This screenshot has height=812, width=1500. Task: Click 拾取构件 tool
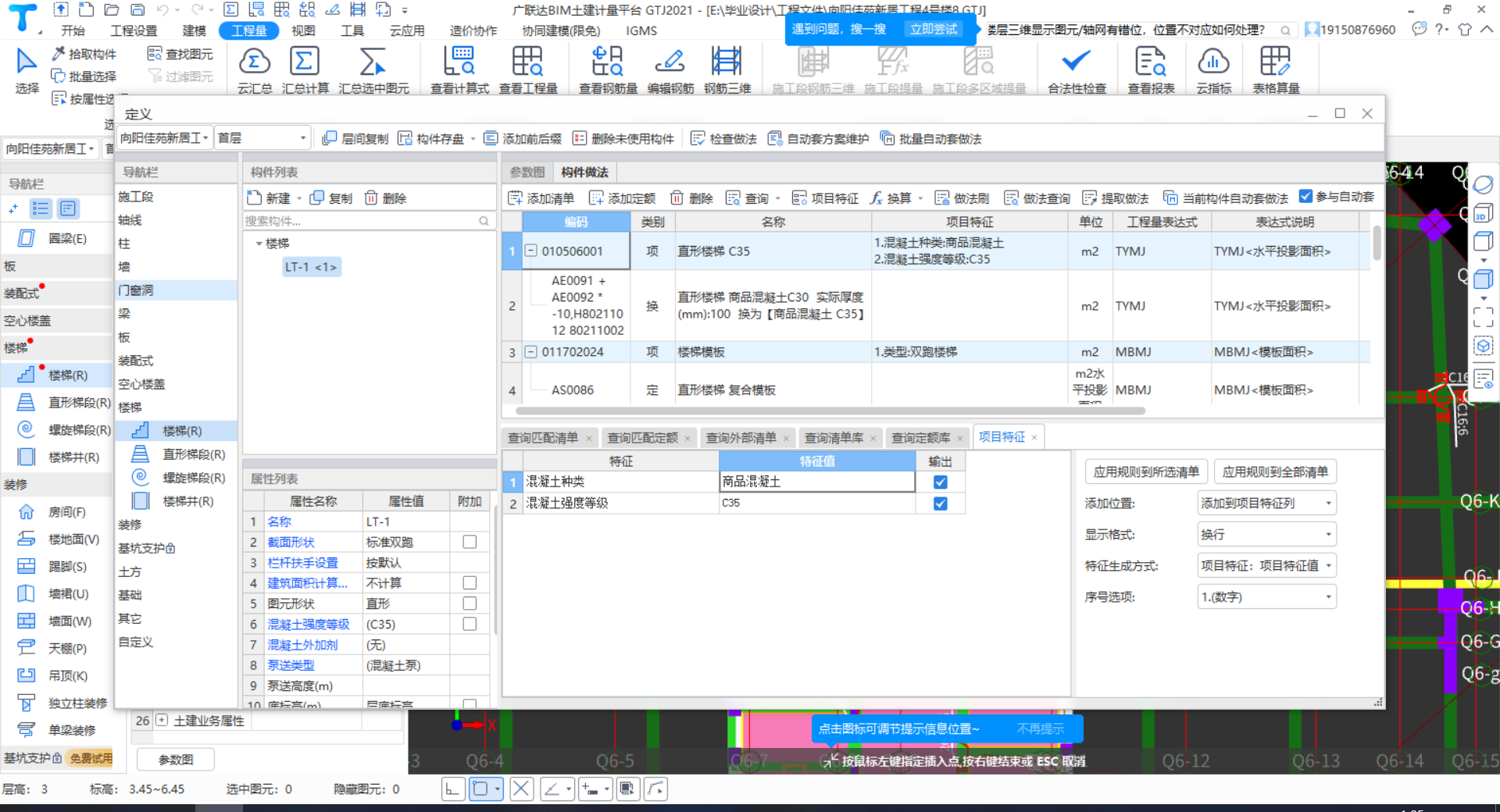84,54
